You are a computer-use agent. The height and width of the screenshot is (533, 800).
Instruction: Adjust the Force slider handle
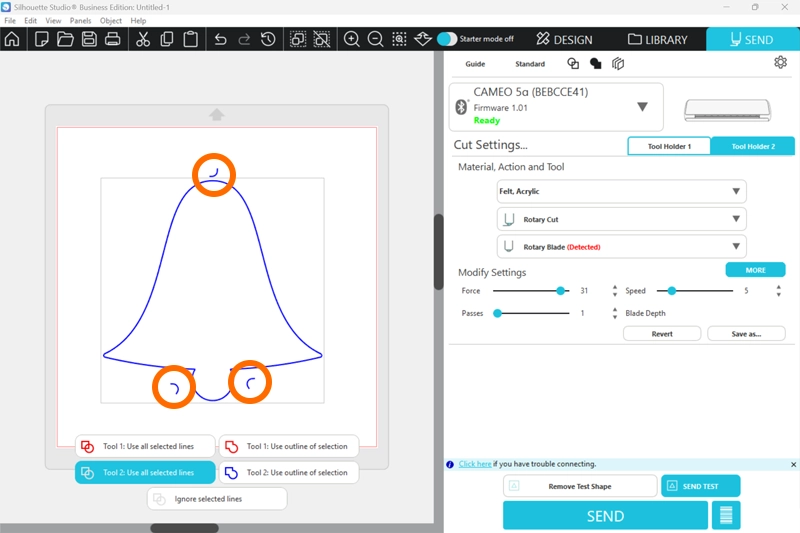561,291
